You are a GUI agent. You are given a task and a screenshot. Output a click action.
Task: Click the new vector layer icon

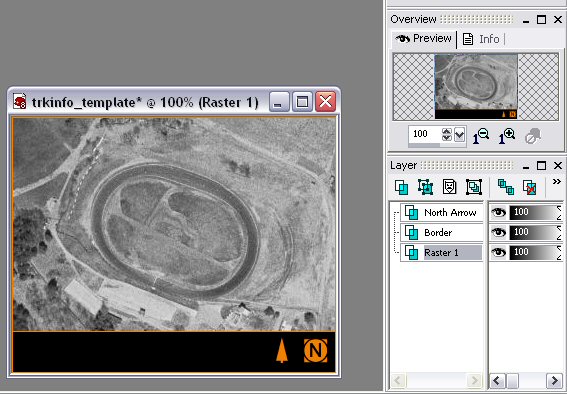426,187
